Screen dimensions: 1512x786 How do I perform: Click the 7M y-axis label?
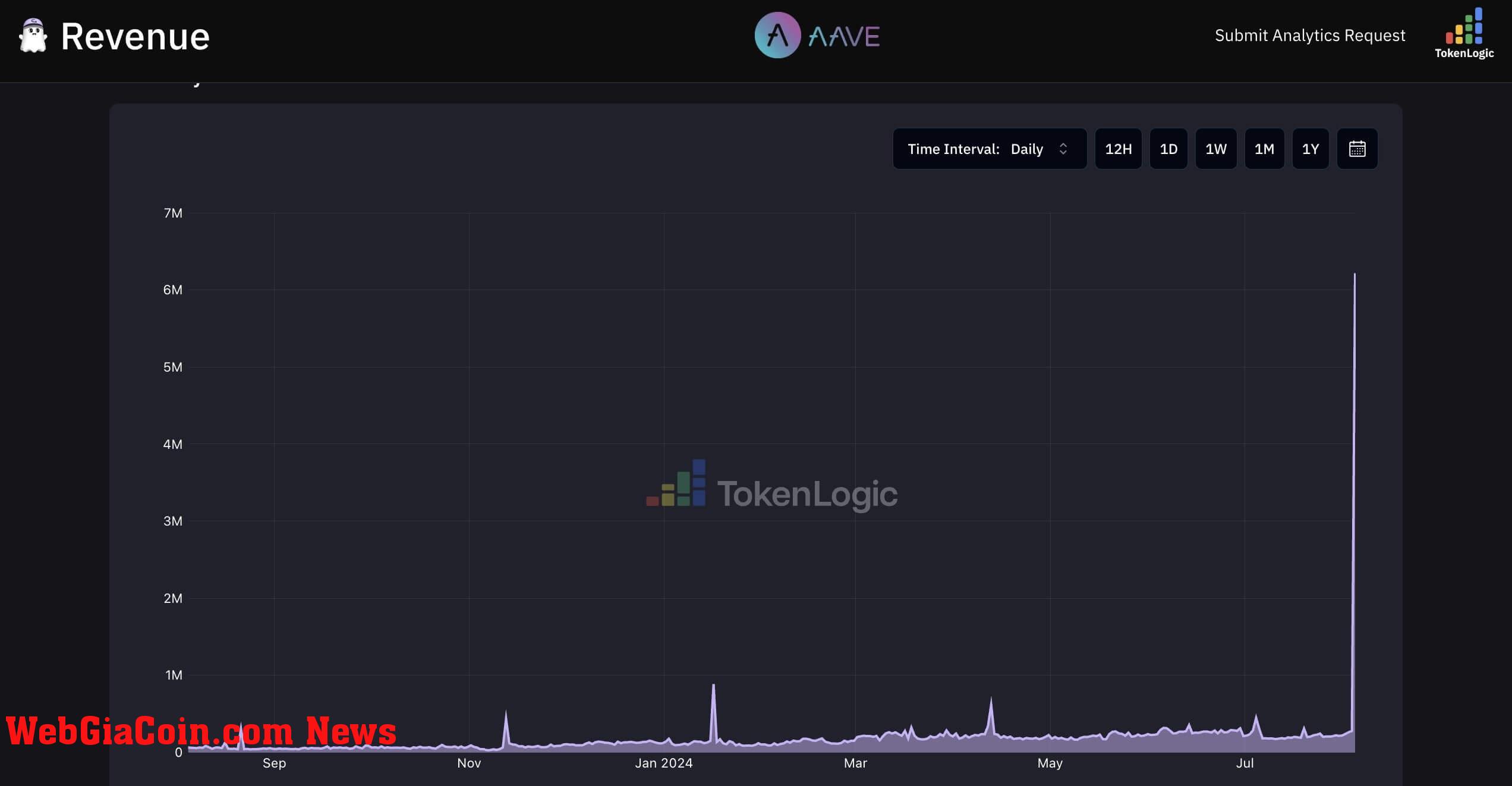[x=173, y=213]
